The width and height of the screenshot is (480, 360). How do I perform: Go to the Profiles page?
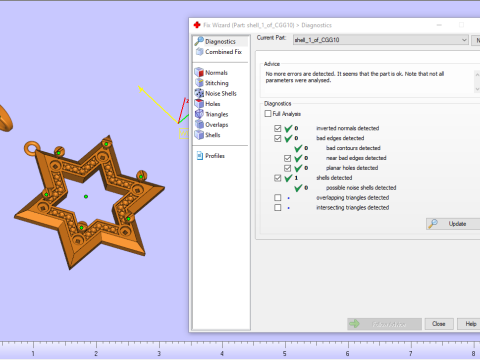click(x=215, y=156)
